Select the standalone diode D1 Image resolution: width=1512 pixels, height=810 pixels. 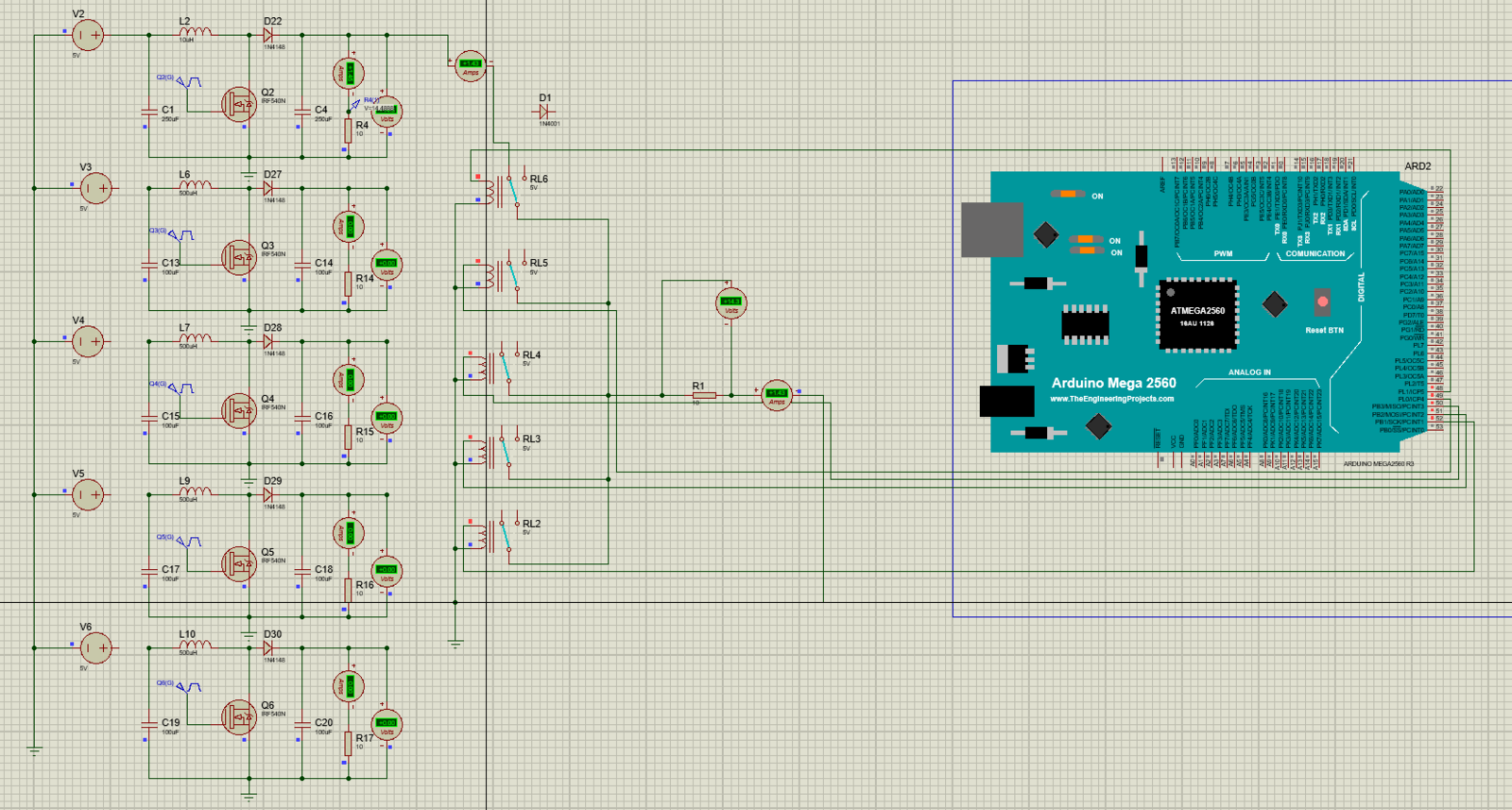(x=545, y=112)
